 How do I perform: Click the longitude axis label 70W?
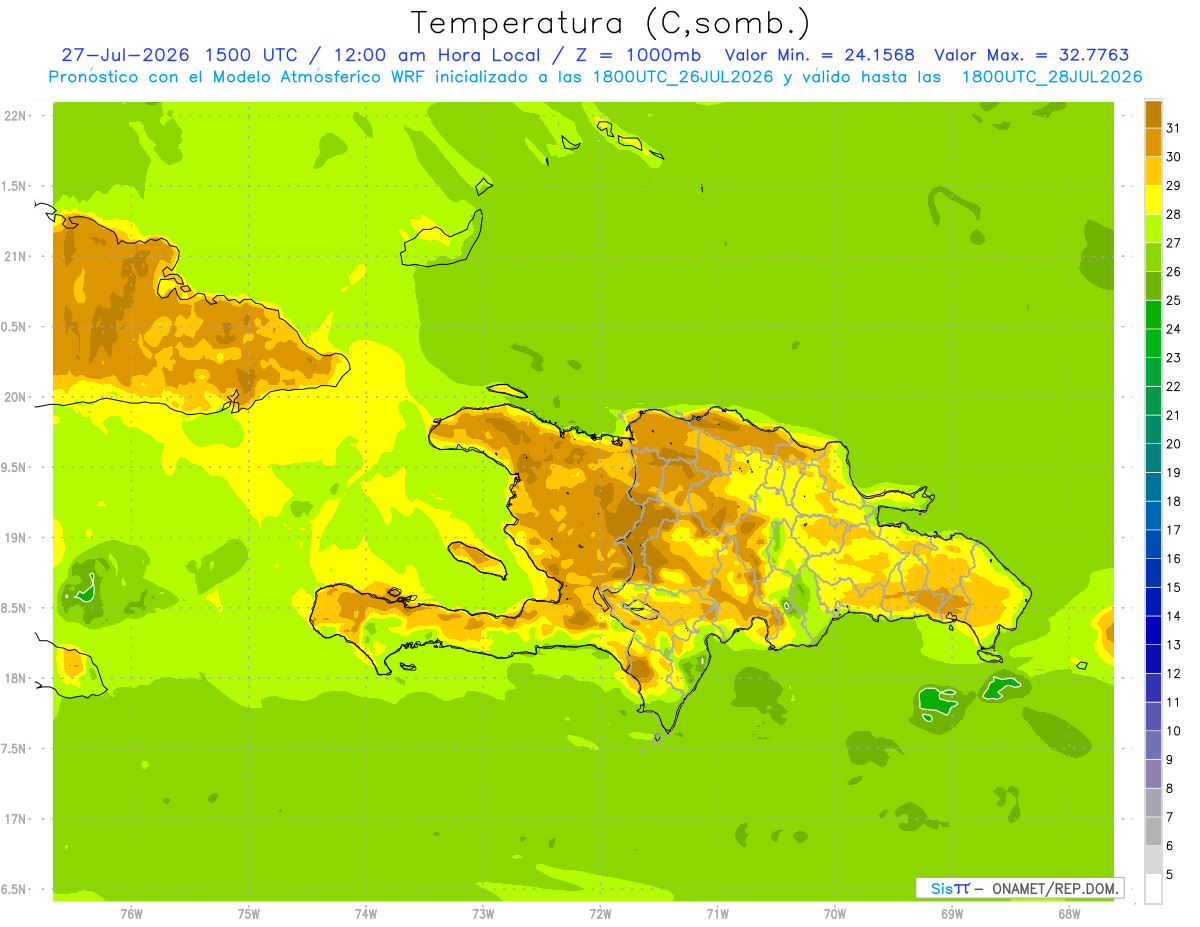pyautogui.click(x=835, y=914)
